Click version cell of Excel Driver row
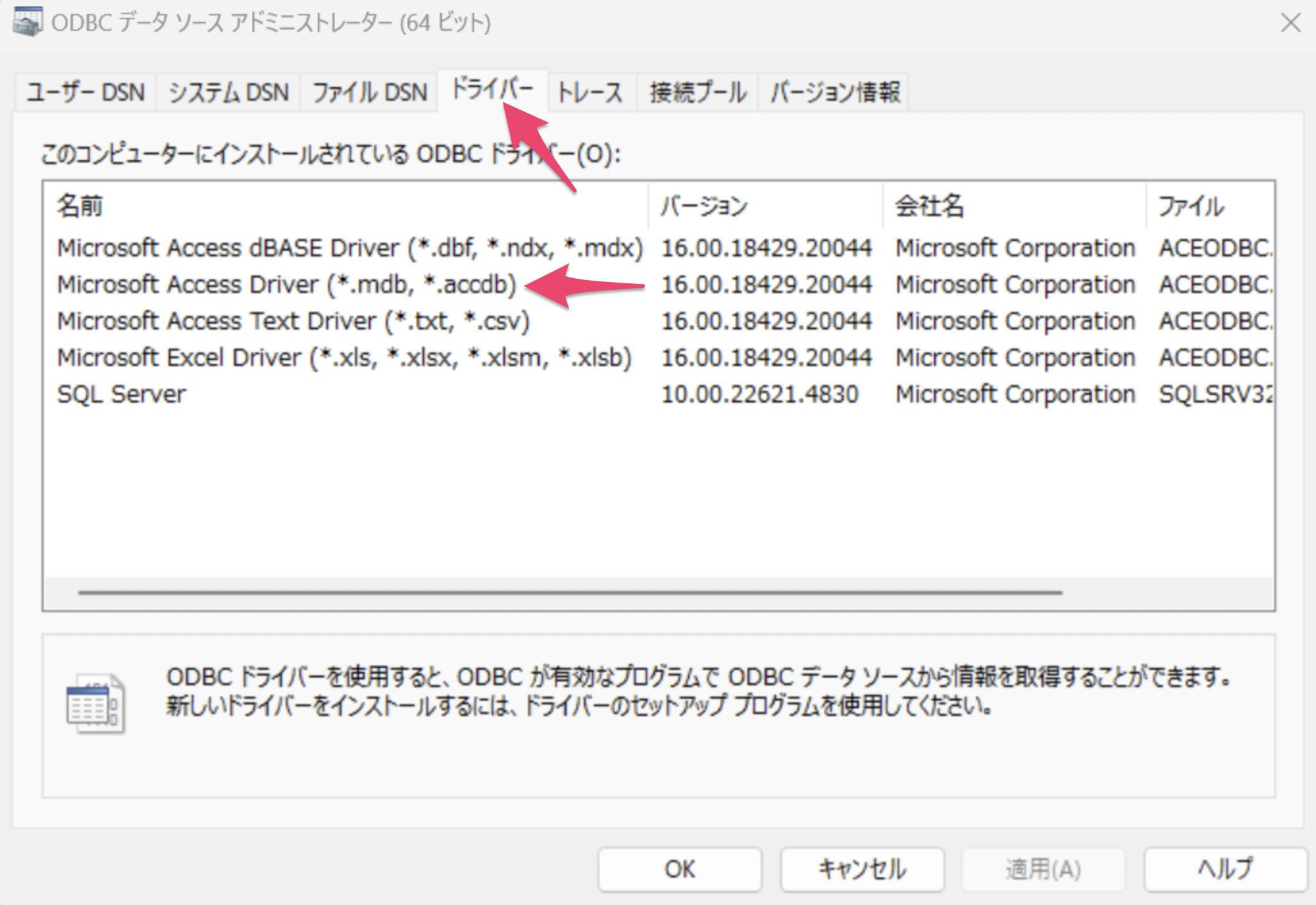This screenshot has width=1316, height=905. coord(766,358)
